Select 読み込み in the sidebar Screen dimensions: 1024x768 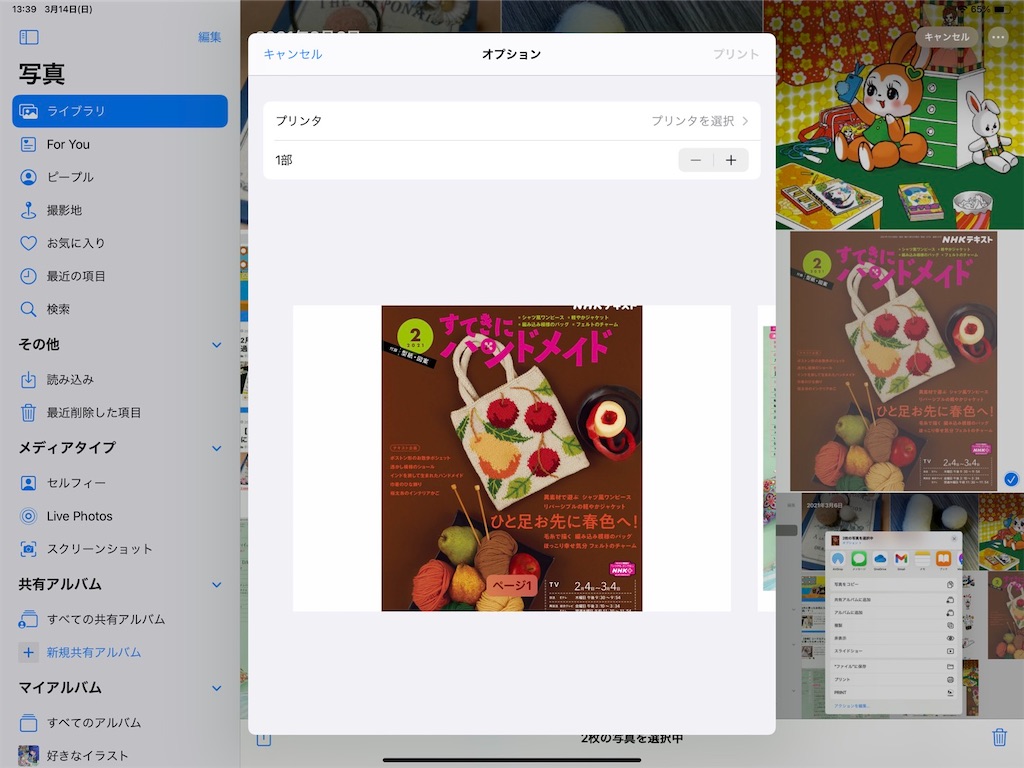coord(120,379)
